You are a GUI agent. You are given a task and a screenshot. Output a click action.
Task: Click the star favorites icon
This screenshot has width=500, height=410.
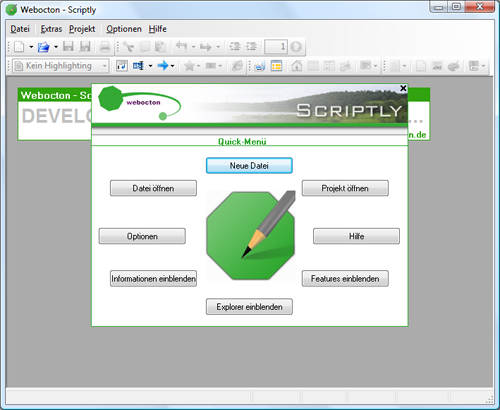pyautogui.click(x=189, y=66)
